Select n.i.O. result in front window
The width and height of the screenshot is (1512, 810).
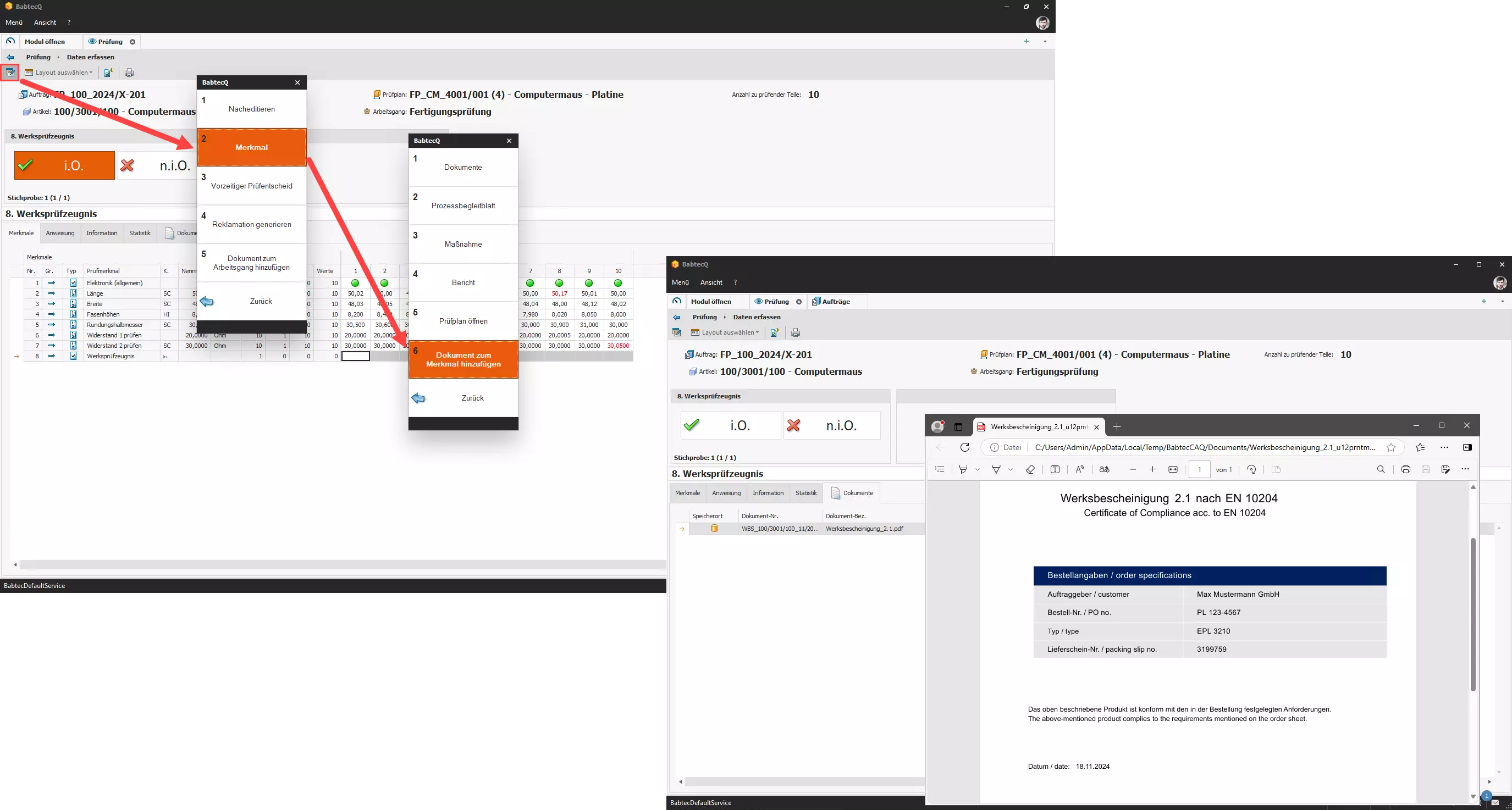click(x=832, y=425)
